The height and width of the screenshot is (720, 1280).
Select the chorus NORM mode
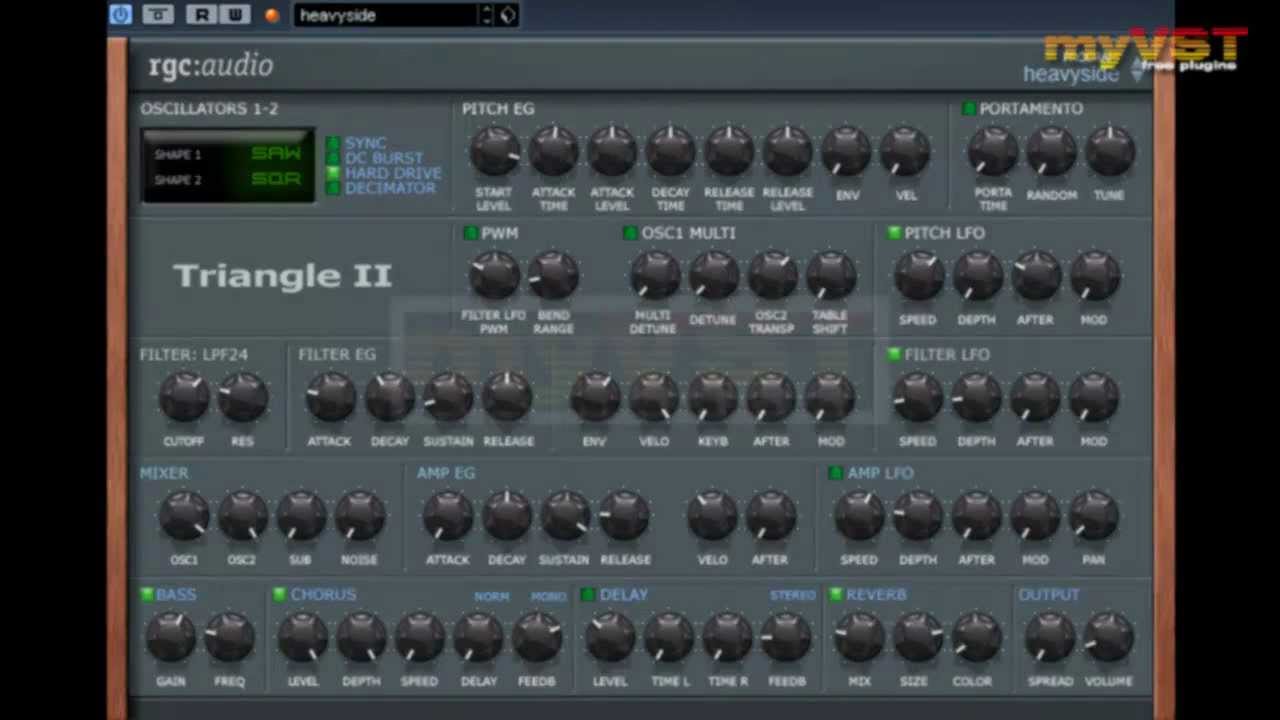click(491, 596)
